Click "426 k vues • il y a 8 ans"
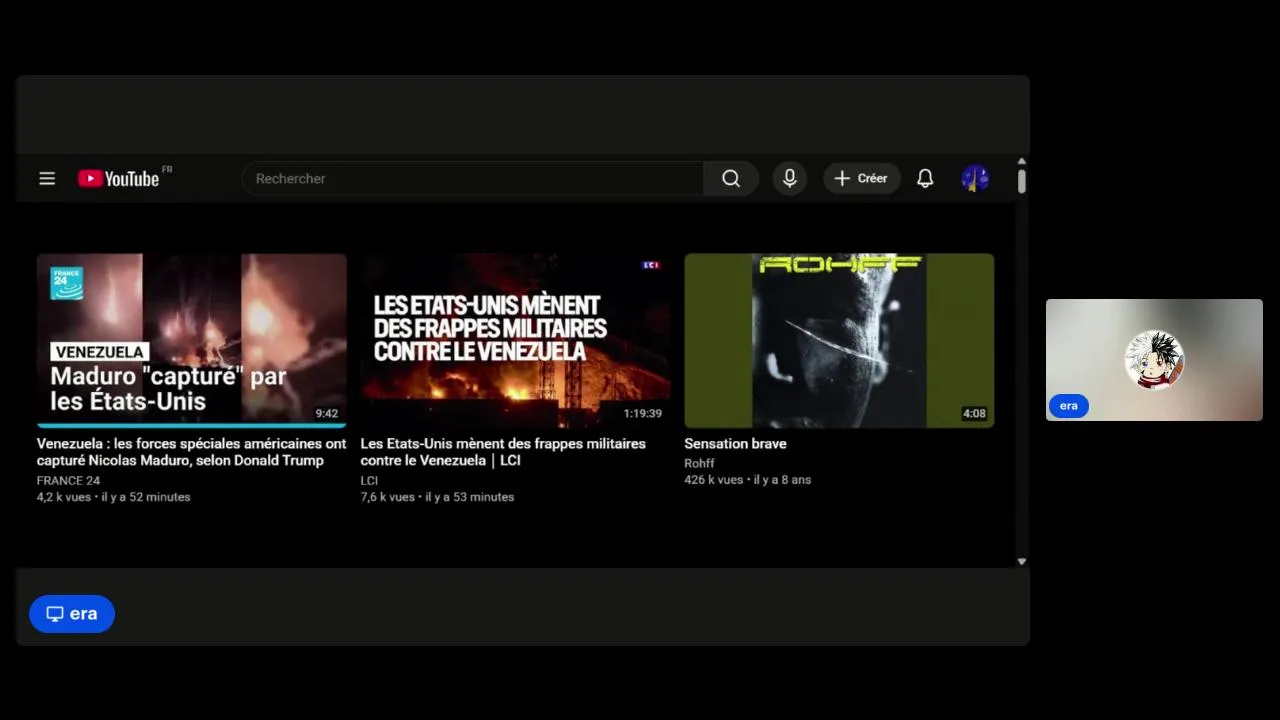This screenshot has height=720, width=1280. click(x=747, y=480)
